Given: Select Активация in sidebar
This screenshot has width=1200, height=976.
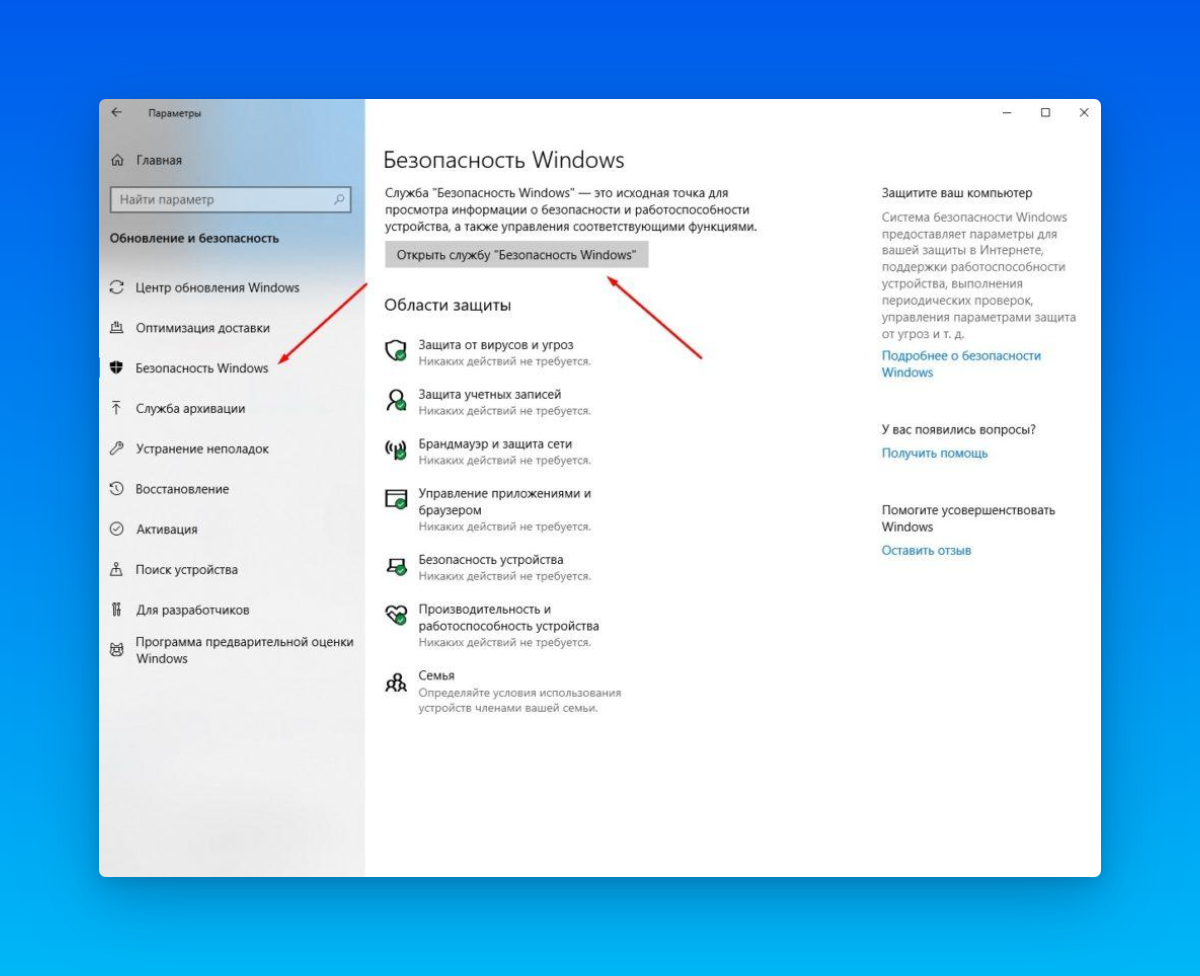Looking at the screenshot, I should (x=167, y=529).
